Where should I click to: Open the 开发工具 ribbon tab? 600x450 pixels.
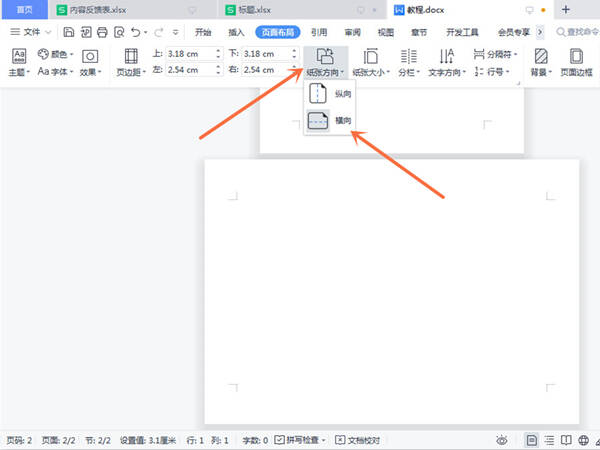tap(462, 33)
